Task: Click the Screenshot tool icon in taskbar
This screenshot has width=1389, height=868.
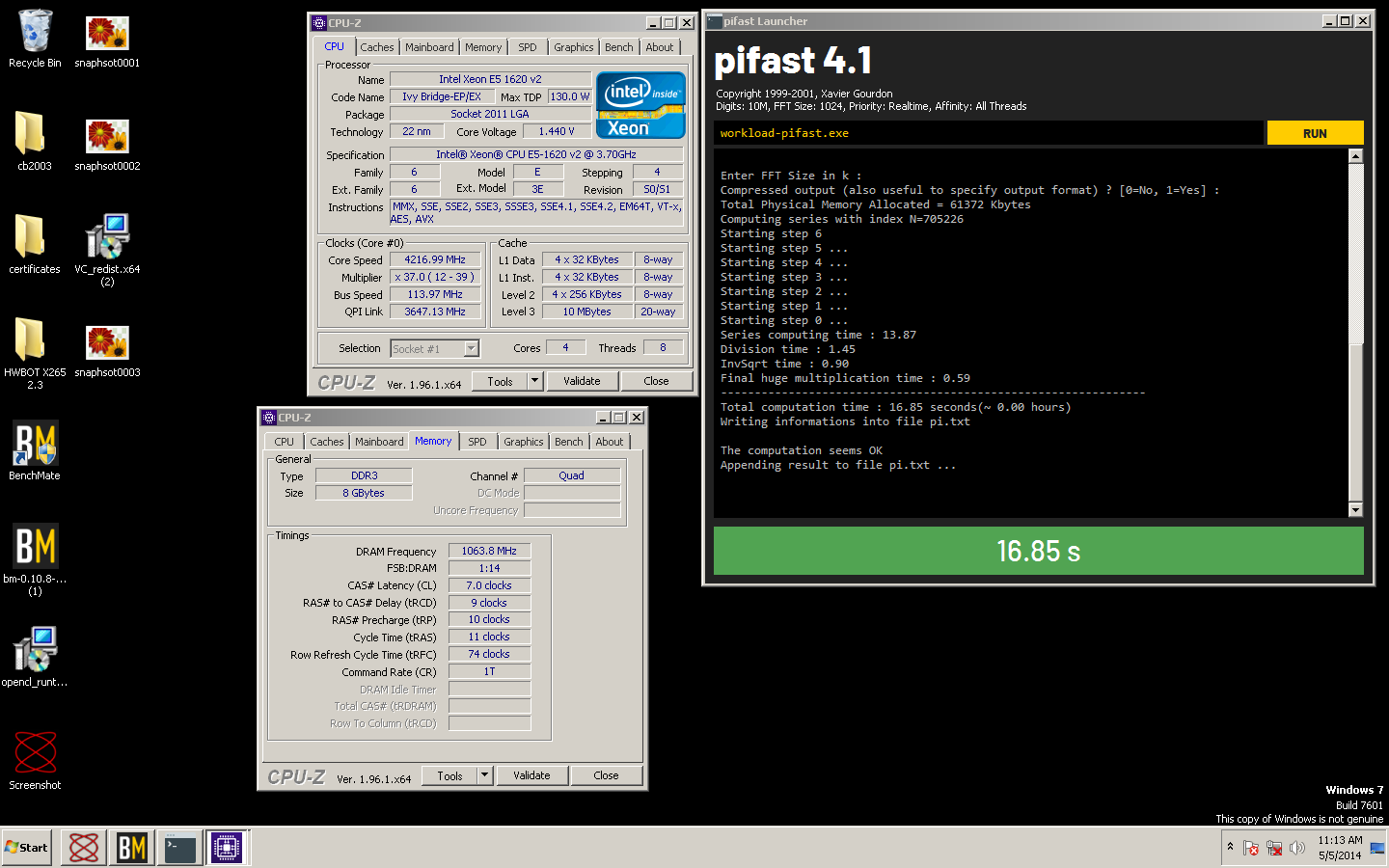Action: 84,848
